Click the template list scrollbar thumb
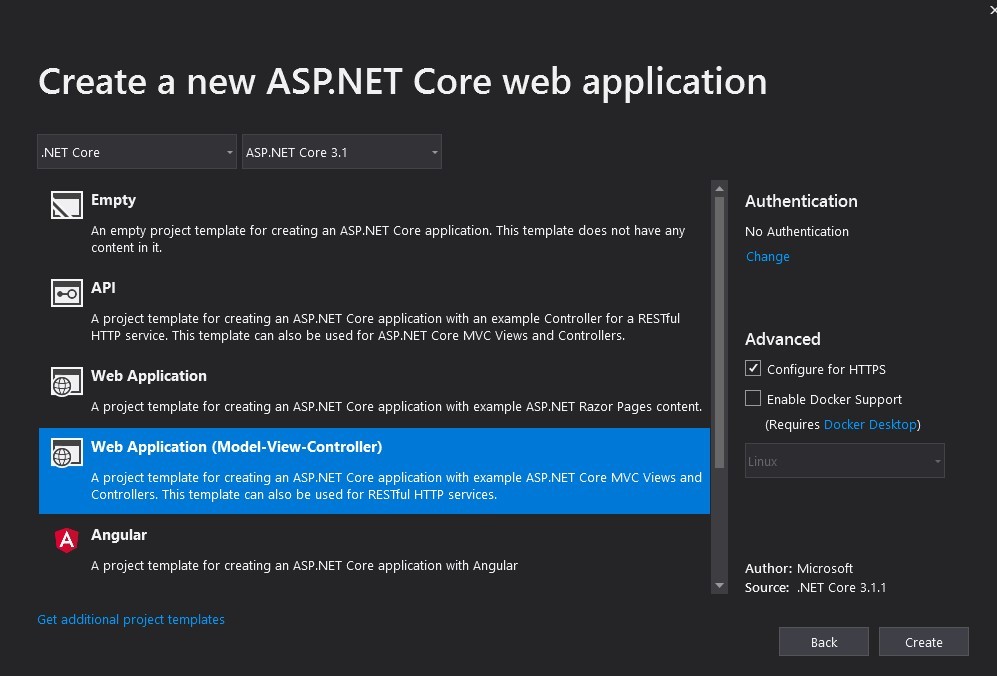997x676 pixels. 719,333
